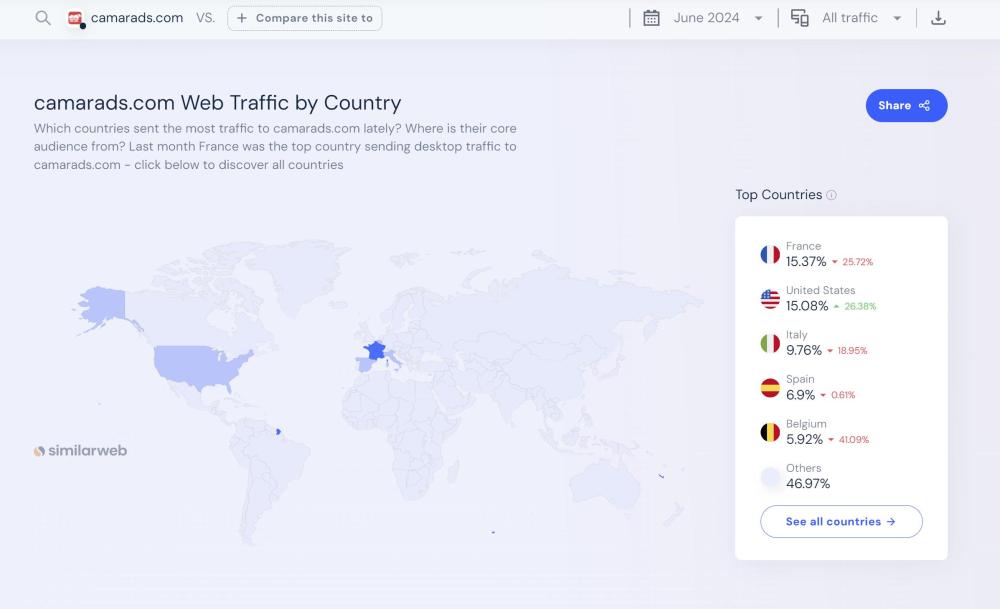The width and height of the screenshot is (1000, 609).
Task: Click the United States flag icon
Action: click(770, 298)
